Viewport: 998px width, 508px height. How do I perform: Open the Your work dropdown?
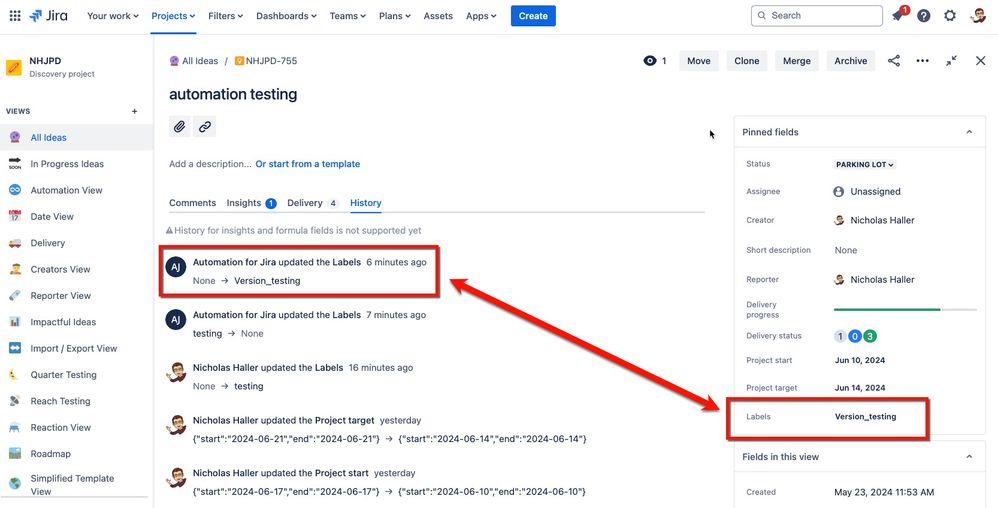pos(113,16)
